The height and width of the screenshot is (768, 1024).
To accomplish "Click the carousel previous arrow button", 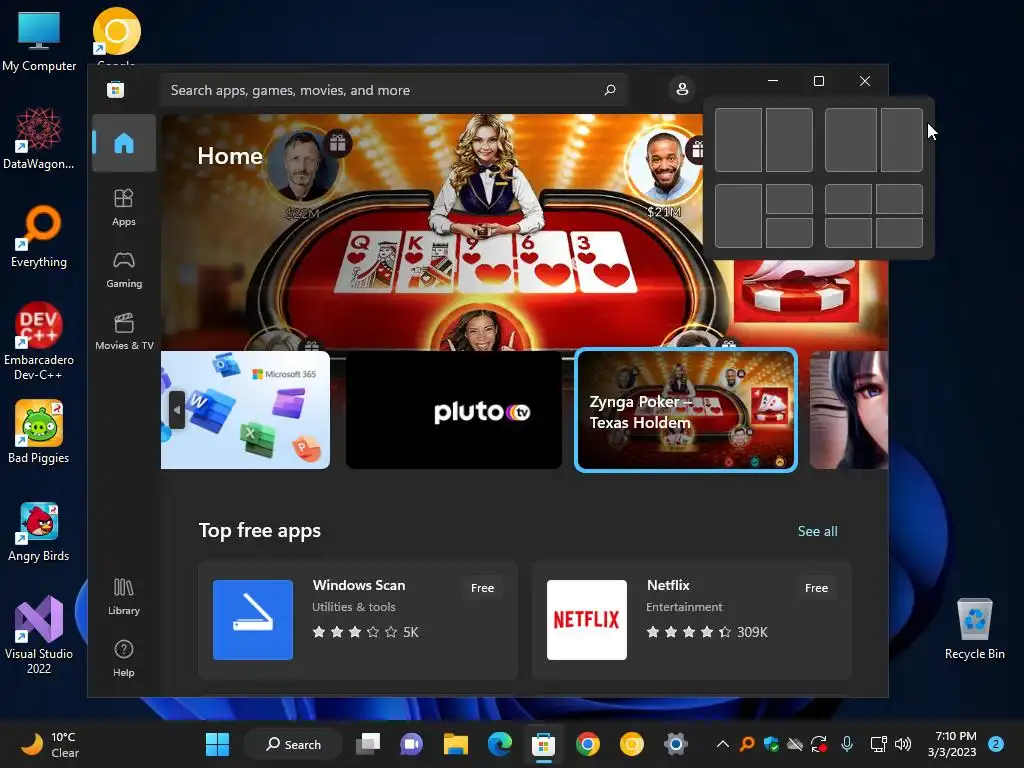I will point(177,410).
